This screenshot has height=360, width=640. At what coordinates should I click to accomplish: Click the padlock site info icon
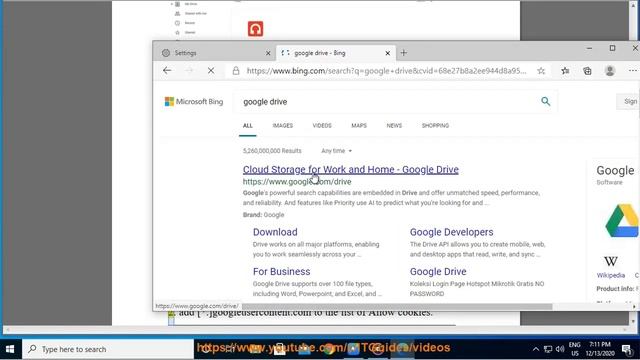236,71
